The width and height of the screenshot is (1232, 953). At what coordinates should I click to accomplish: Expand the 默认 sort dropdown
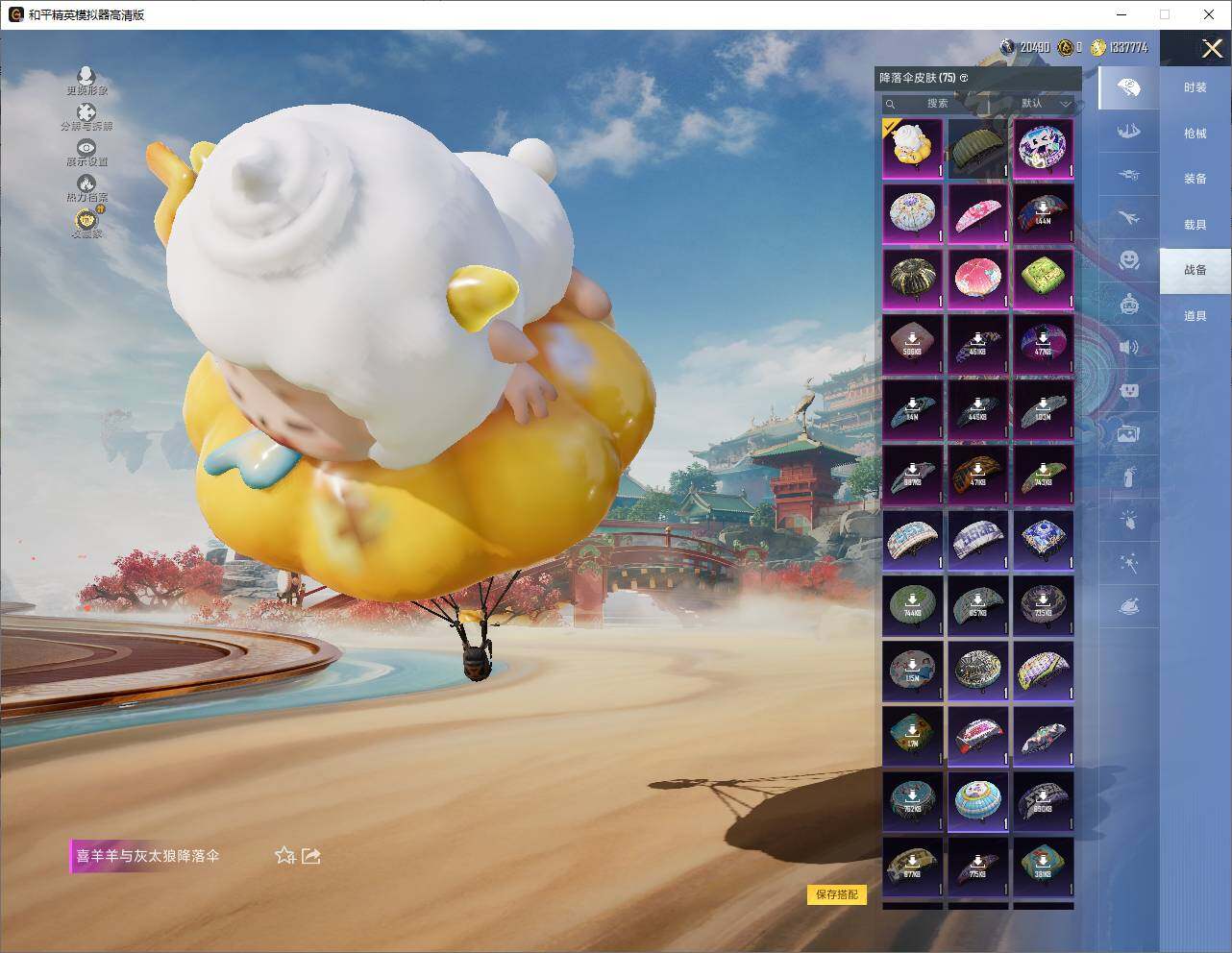pyautogui.click(x=1043, y=104)
